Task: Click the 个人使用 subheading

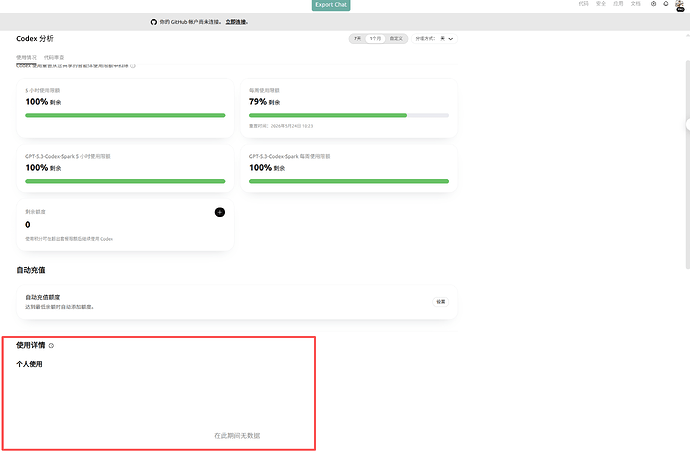Action: tap(29, 364)
